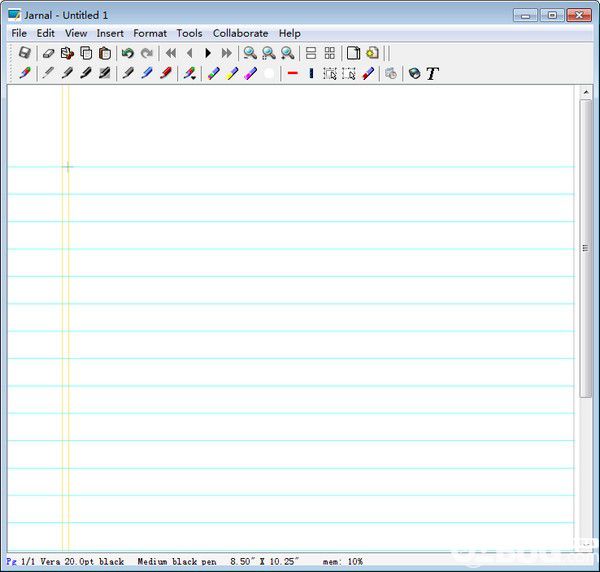The height and width of the screenshot is (572, 600).
Task: Switch to continuous stacked page view
Action: (x=311, y=53)
